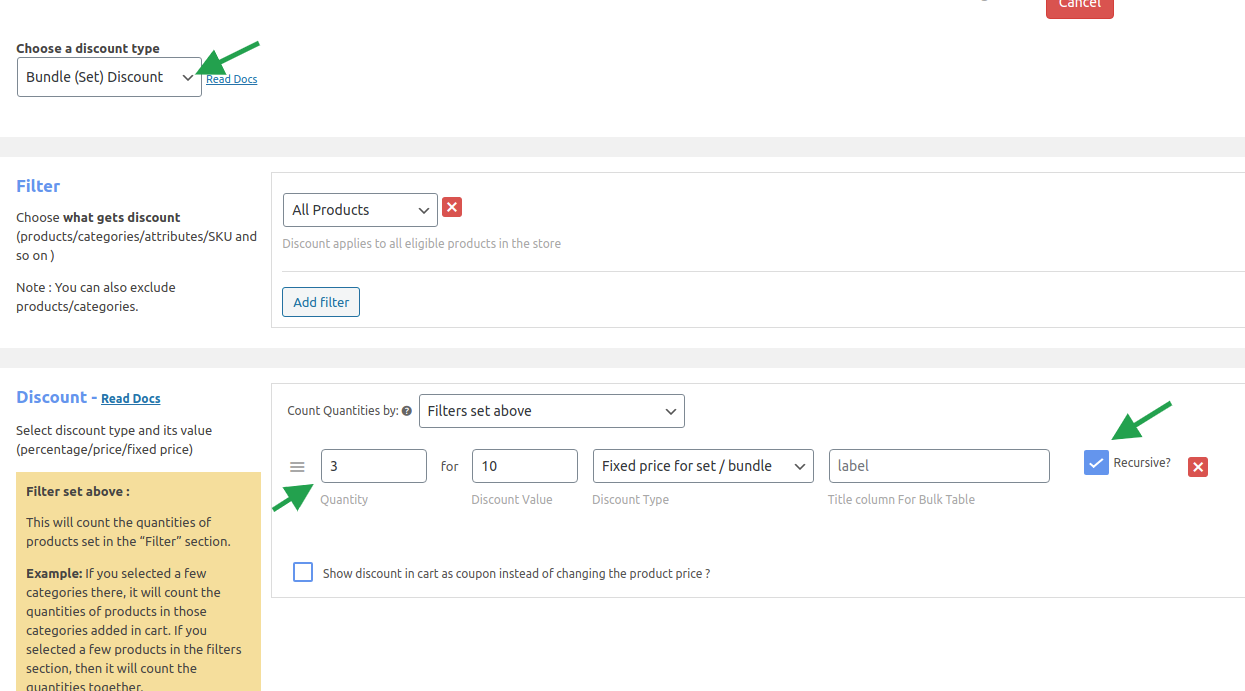Uncheck the Recursive checkbox
Viewport: 1245px width, 691px height.
(1096, 462)
